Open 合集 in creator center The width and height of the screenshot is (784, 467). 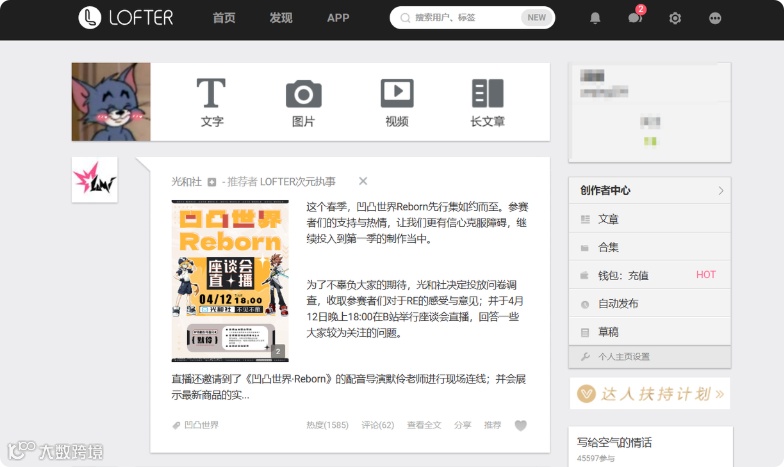[650, 247]
